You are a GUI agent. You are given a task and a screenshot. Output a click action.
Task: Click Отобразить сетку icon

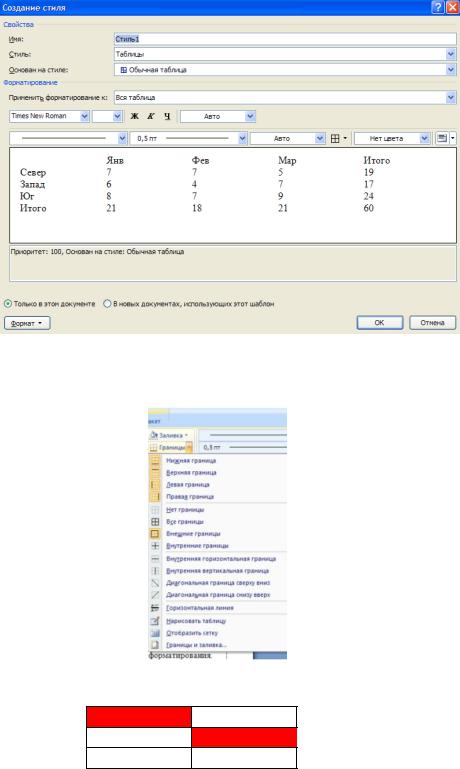point(155,633)
